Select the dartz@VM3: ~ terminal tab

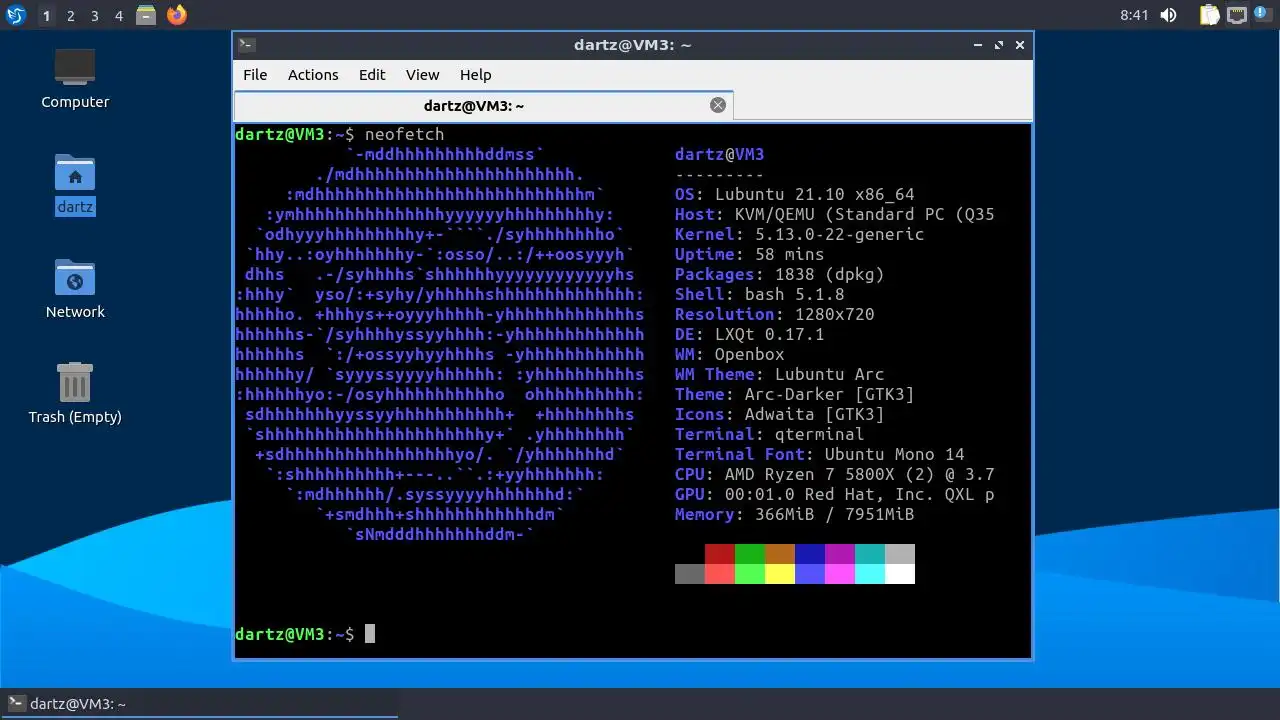(483, 106)
